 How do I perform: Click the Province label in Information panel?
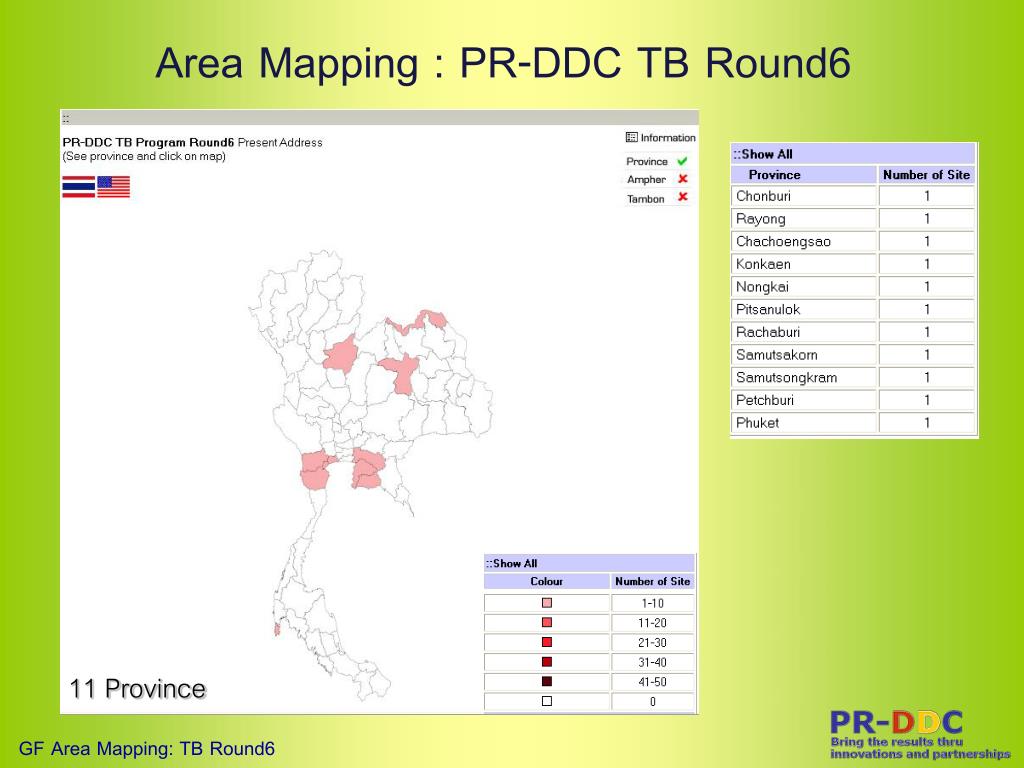[647, 161]
